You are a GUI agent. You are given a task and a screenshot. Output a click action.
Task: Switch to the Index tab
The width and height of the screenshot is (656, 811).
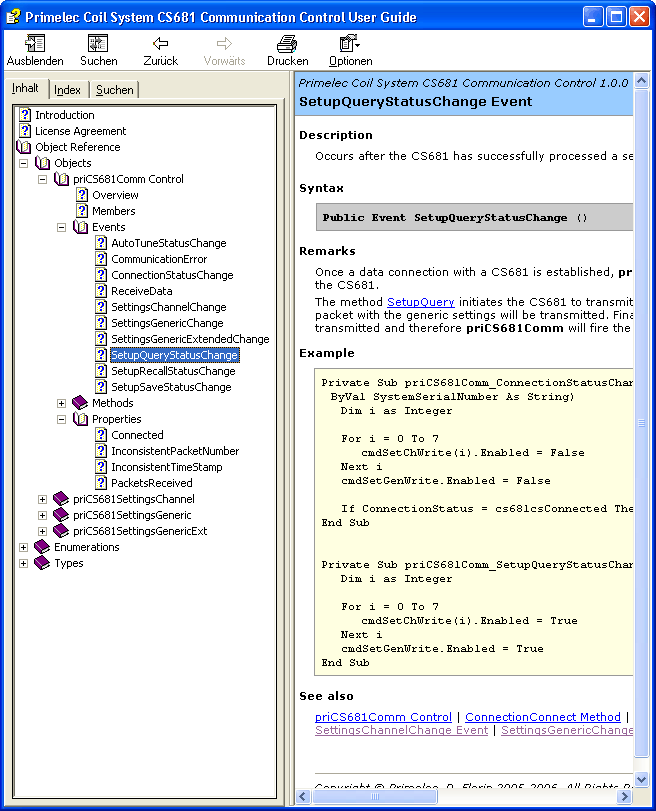[68, 90]
